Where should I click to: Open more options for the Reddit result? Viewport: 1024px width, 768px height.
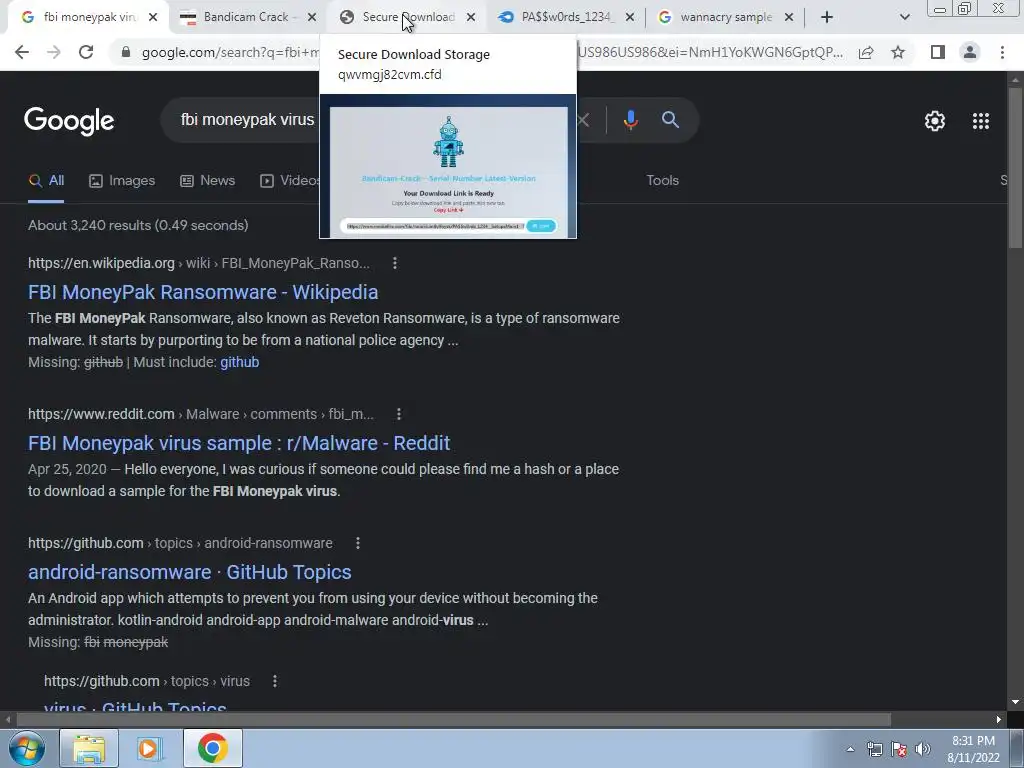pos(399,414)
